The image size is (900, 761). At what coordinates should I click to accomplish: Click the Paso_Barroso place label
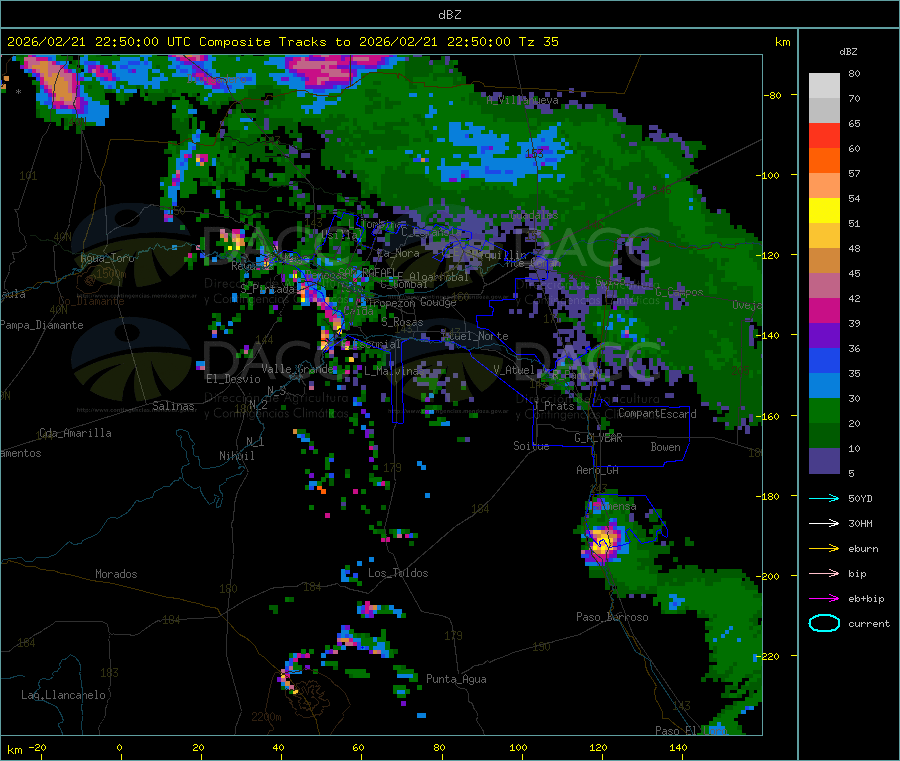click(612, 617)
